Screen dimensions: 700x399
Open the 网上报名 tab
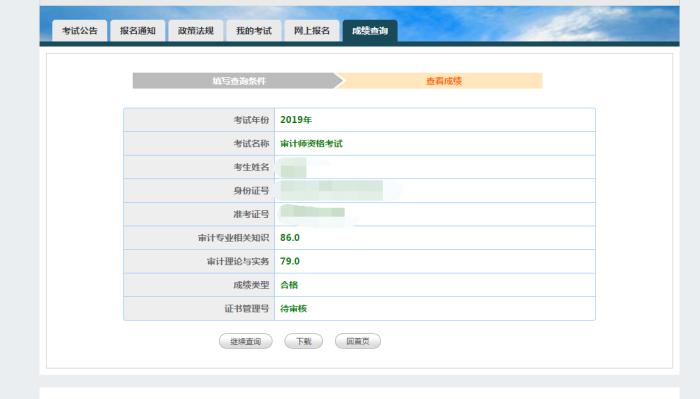[312, 31]
